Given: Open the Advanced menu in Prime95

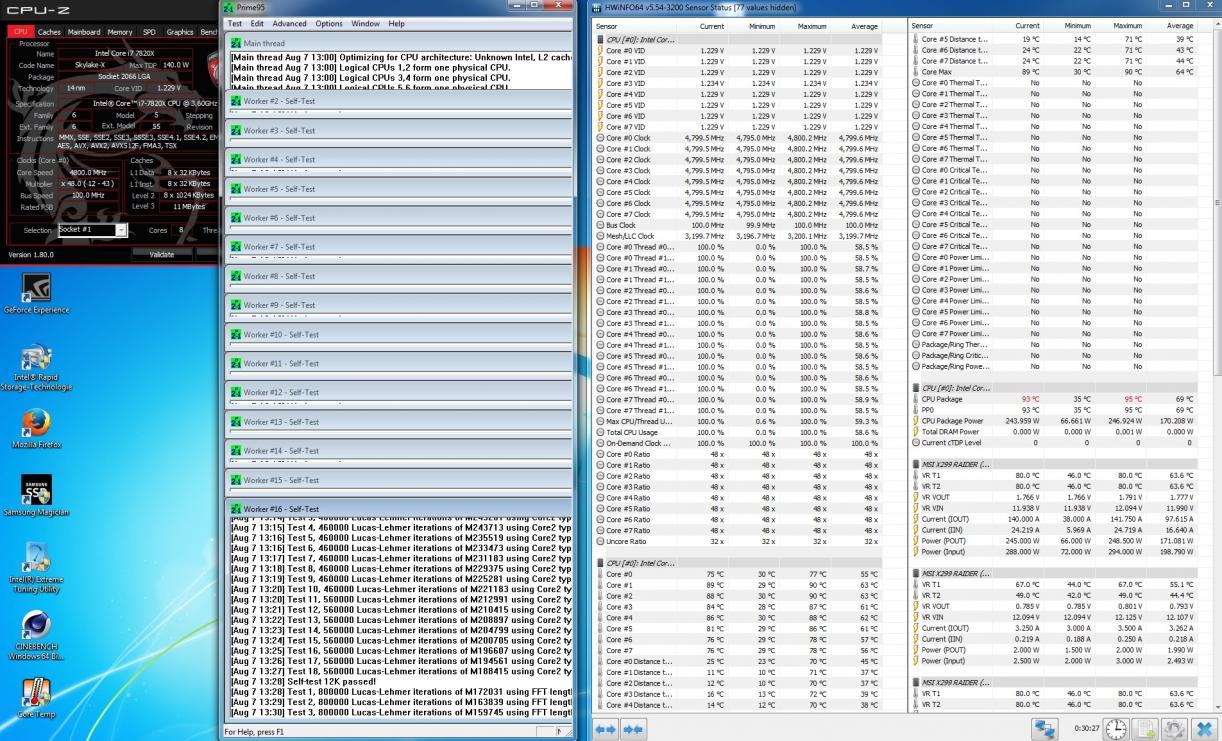Looking at the screenshot, I should click(x=290, y=23).
